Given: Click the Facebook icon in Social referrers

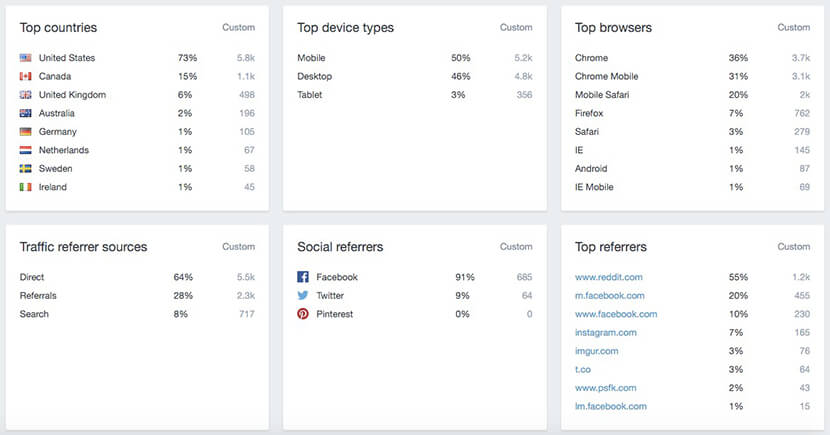Looking at the screenshot, I should point(303,277).
